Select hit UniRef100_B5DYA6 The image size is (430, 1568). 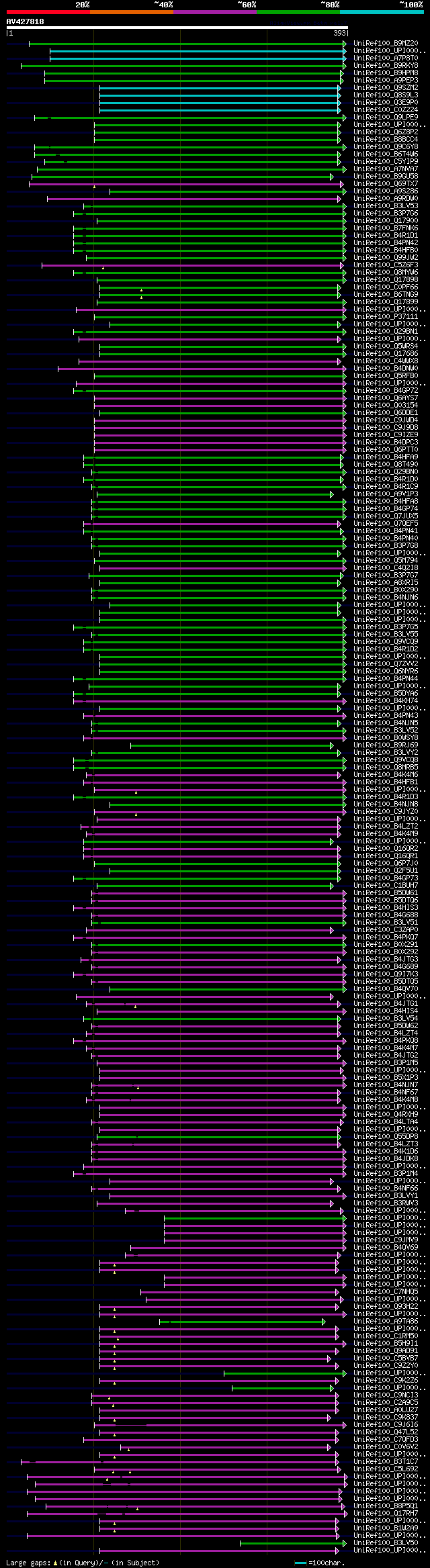[x=386, y=694]
